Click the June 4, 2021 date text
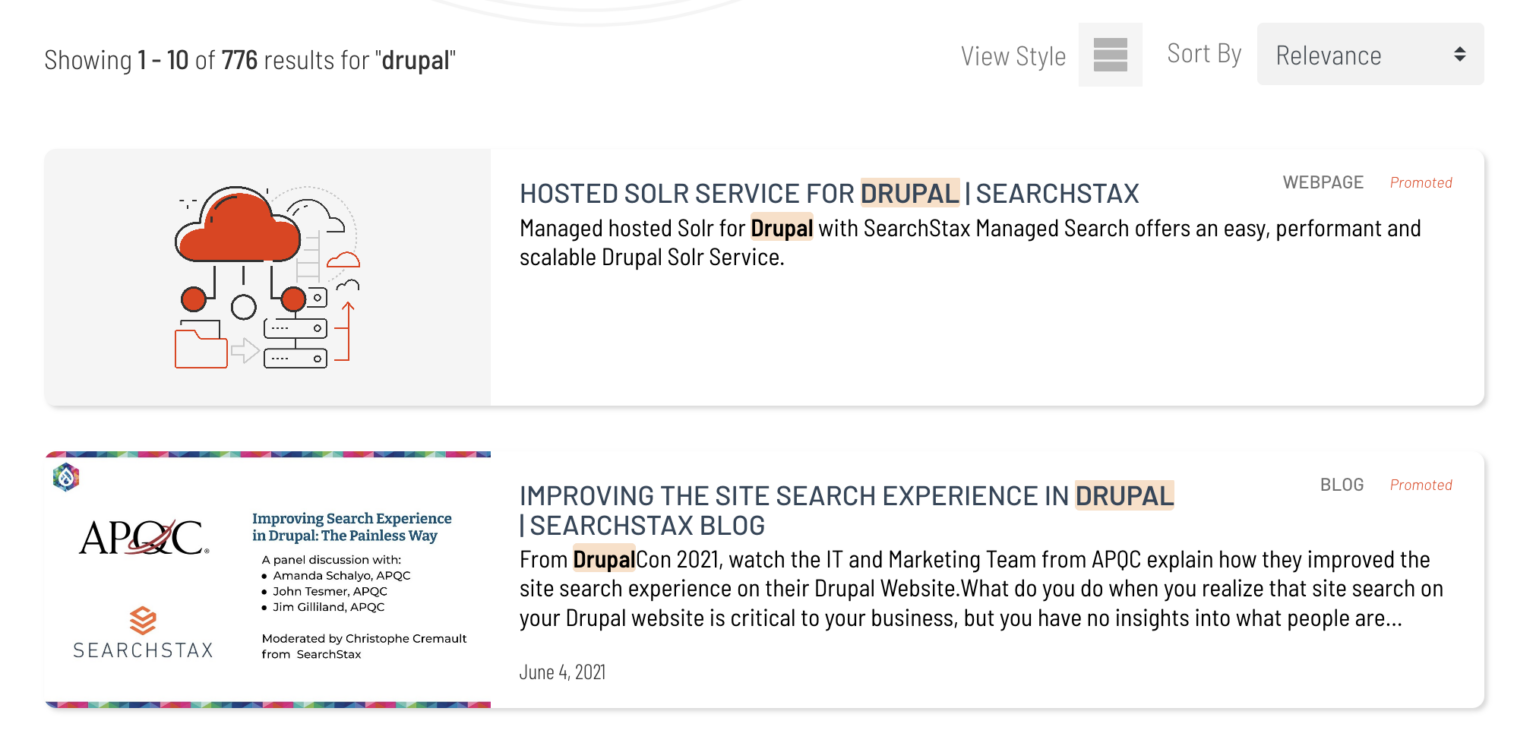This screenshot has width=1536, height=743. tap(562, 671)
